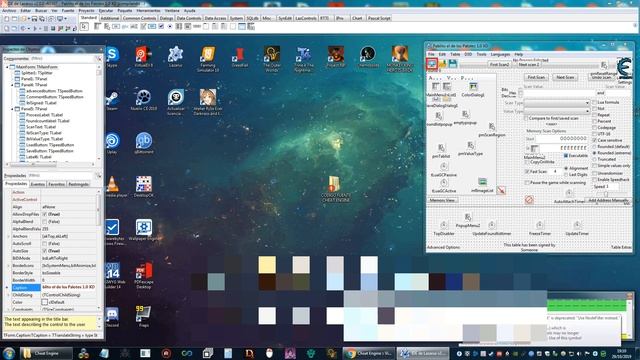This screenshot has height=360, width=640.
Task: Select the TMainMenu component in the palette
Action: click(x=98, y=27)
